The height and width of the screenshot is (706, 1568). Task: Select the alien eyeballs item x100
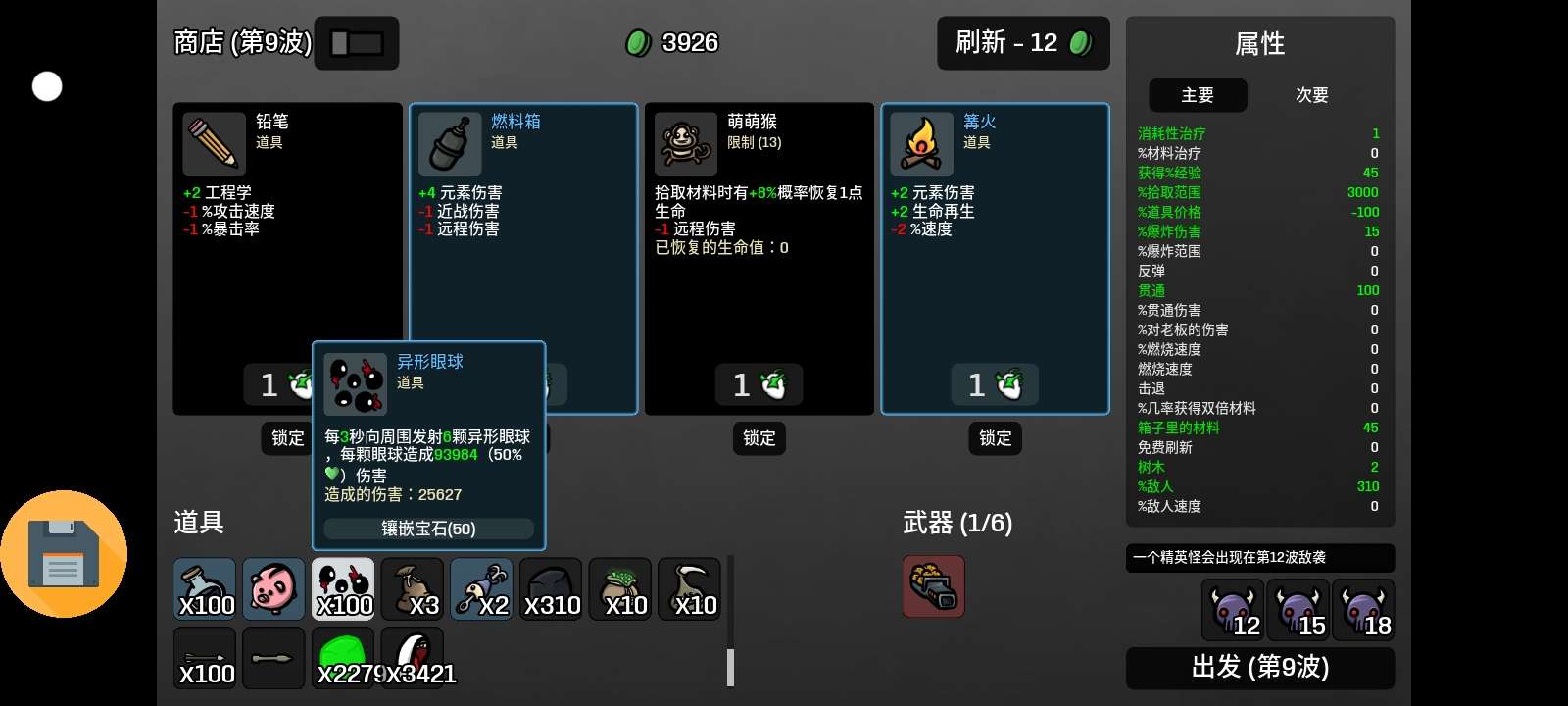coord(343,588)
